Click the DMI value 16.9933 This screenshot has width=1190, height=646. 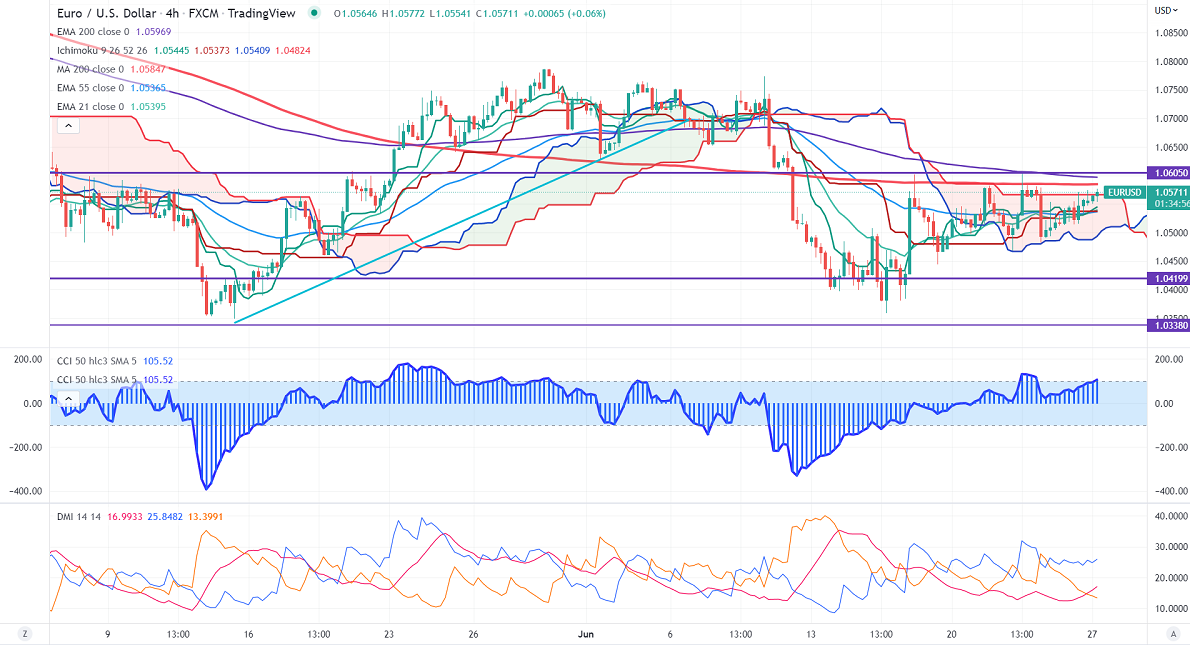coord(124,517)
